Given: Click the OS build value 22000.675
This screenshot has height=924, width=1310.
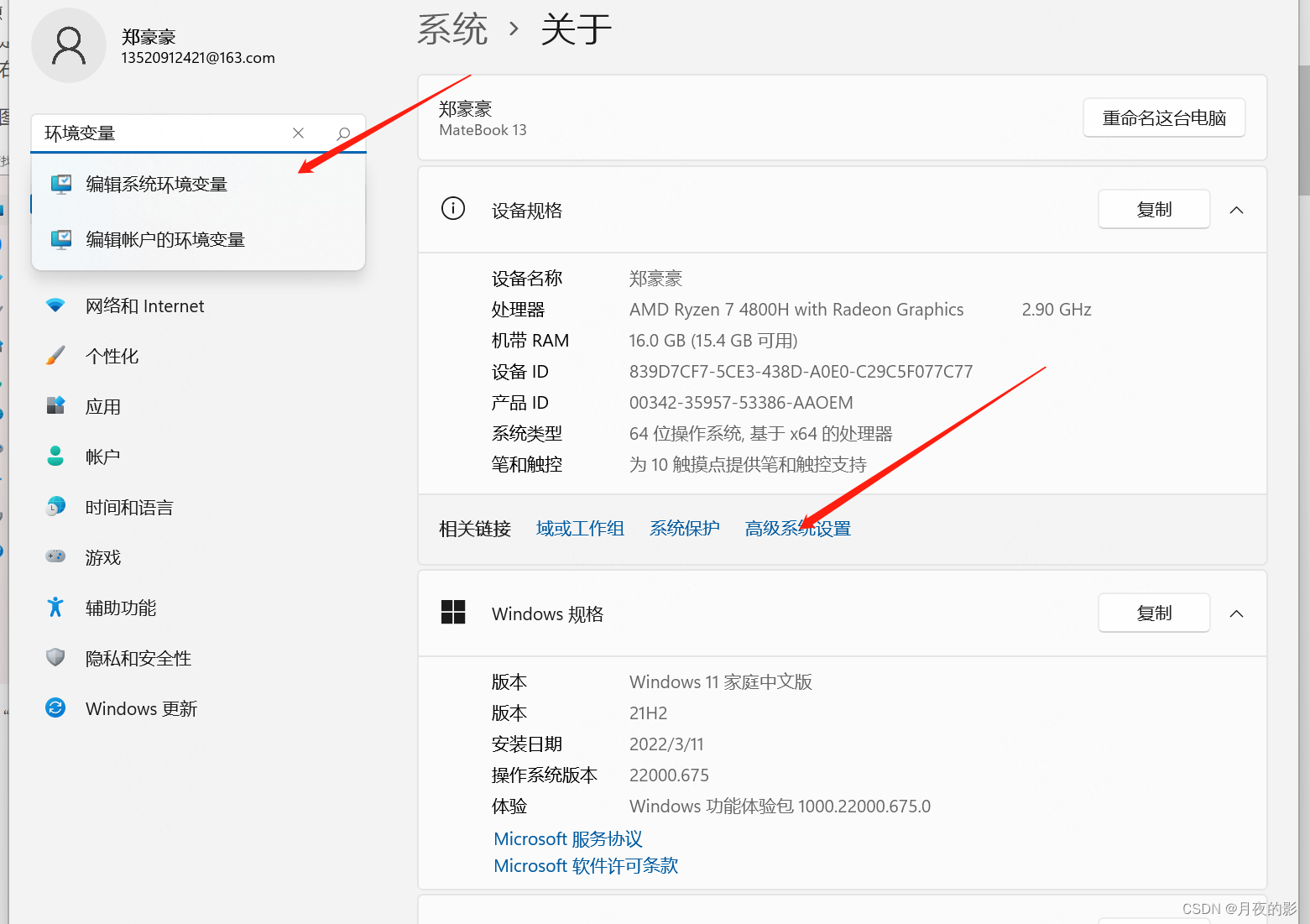Looking at the screenshot, I should coord(669,775).
